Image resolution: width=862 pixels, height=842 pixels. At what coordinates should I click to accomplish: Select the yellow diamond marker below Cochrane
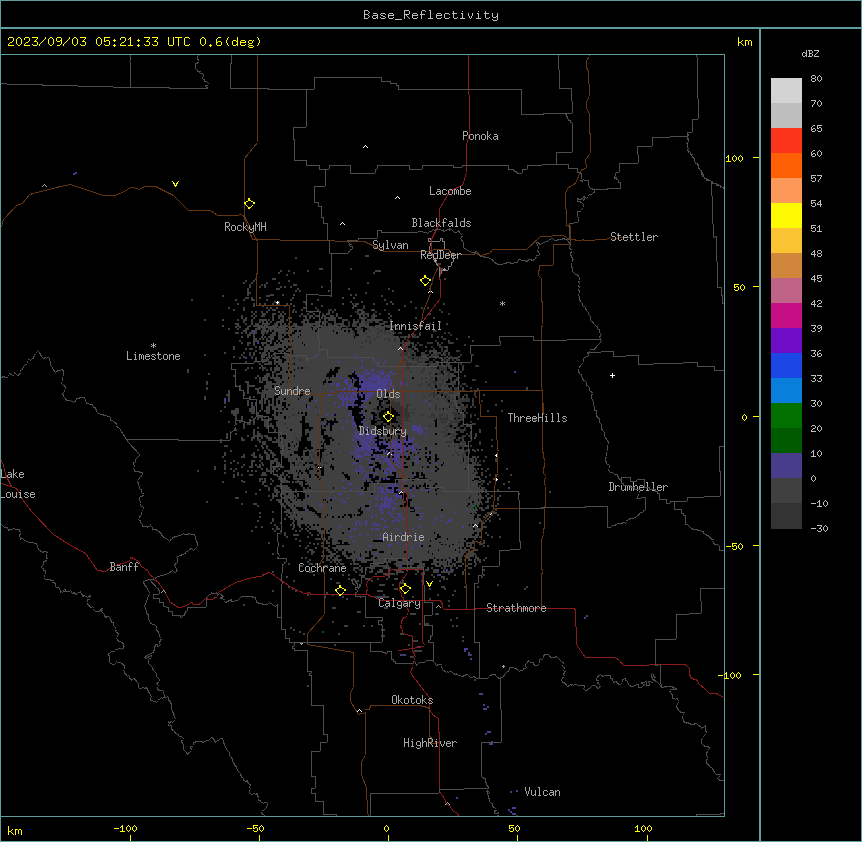[340, 591]
